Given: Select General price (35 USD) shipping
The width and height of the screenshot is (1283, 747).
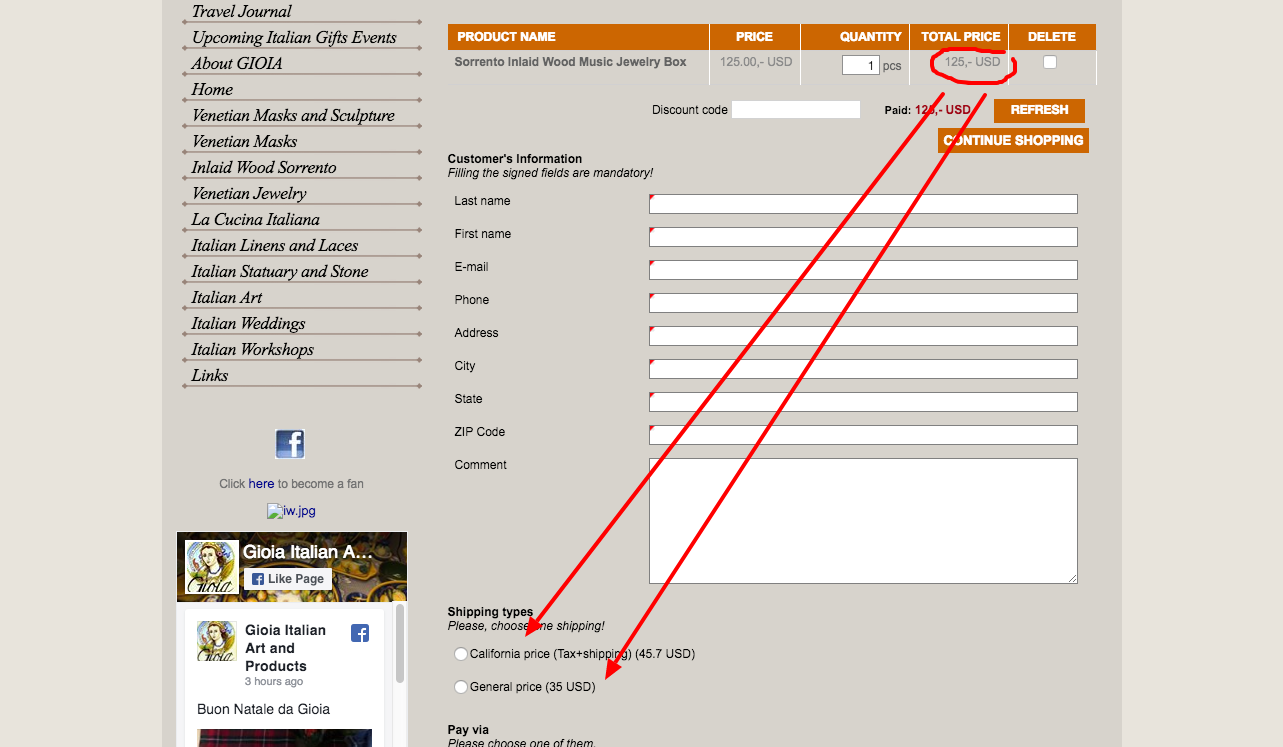Looking at the screenshot, I should pyautogui.click(x=461, y=687).
